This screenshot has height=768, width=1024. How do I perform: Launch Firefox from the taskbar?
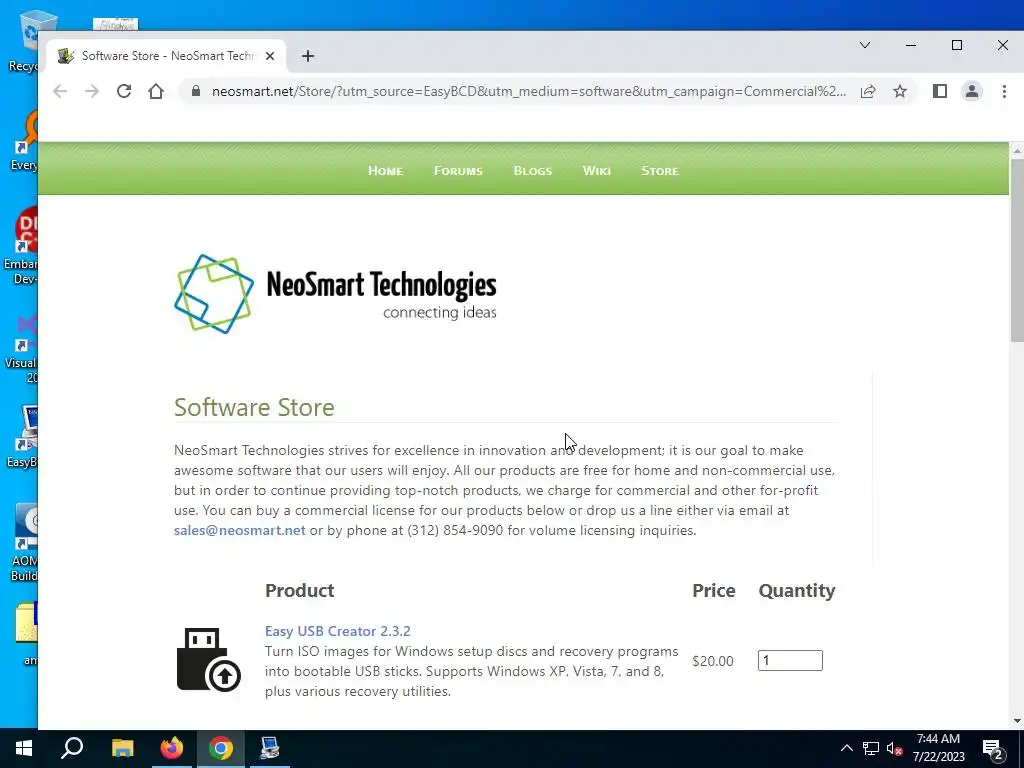172,748
